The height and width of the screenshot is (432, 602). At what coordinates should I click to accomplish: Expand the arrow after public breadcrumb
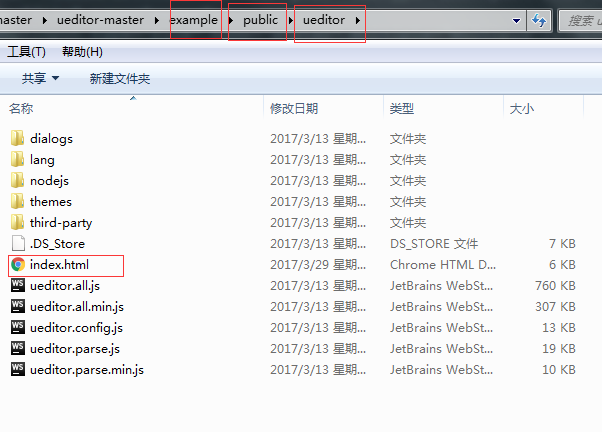(291, 20)
